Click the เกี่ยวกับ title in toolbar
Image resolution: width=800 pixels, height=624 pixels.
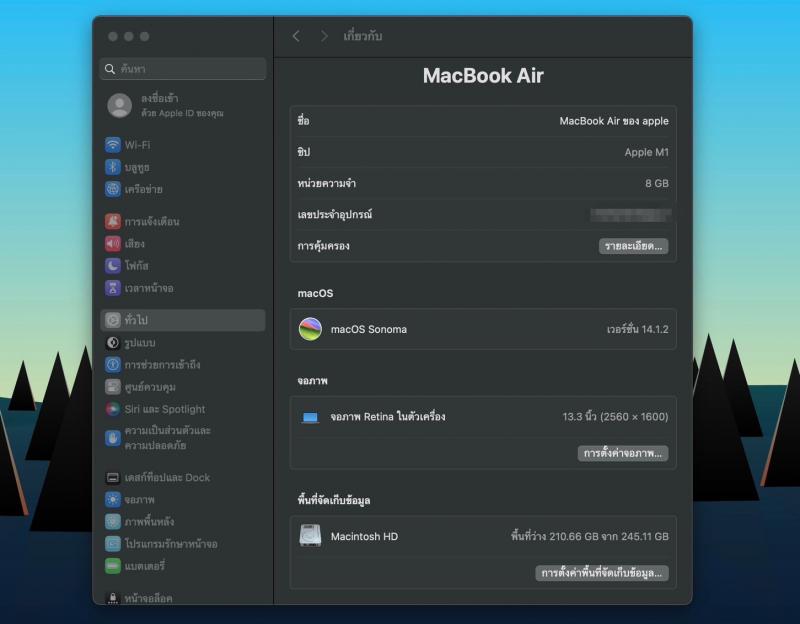point(363,36)
